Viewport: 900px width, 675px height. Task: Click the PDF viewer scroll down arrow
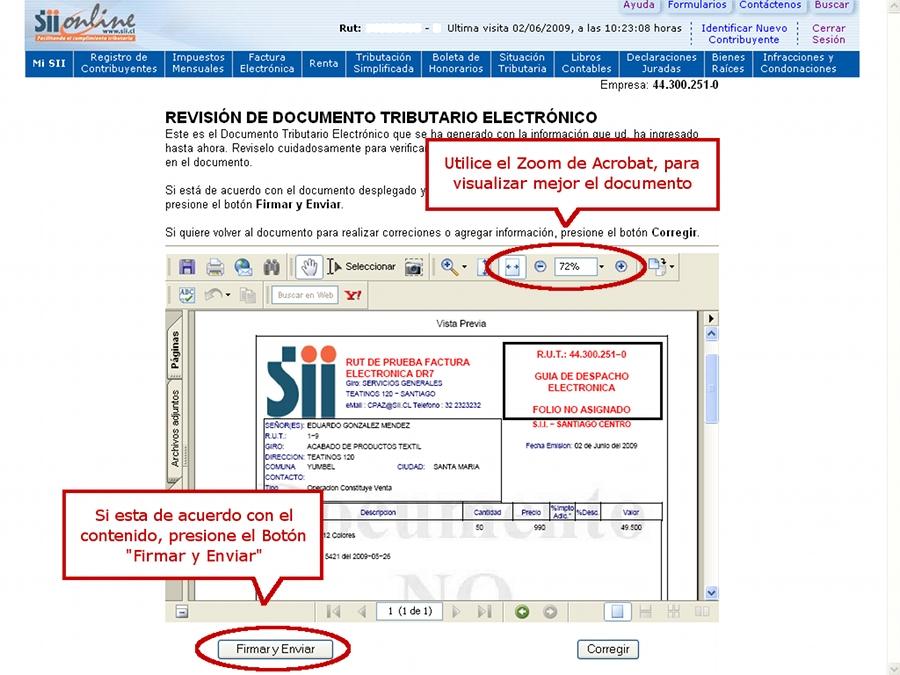[711, 592]
